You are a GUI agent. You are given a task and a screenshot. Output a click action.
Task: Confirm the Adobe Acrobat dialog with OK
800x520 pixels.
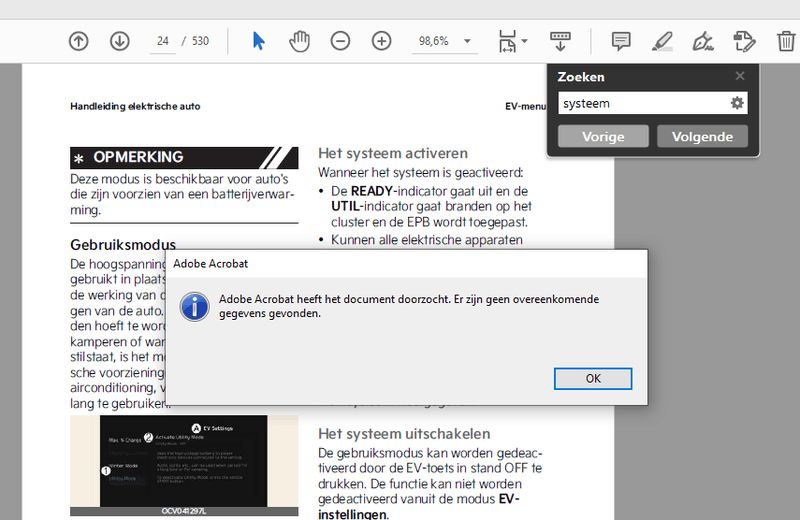(593, 379)
